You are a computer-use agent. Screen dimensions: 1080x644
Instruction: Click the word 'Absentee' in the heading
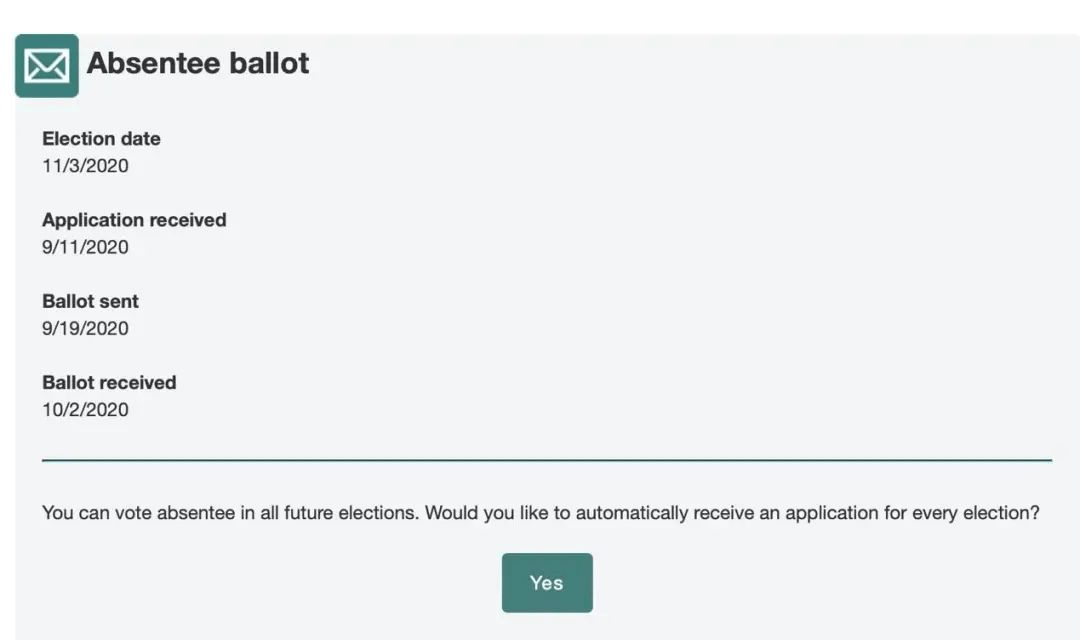[154, 63]
